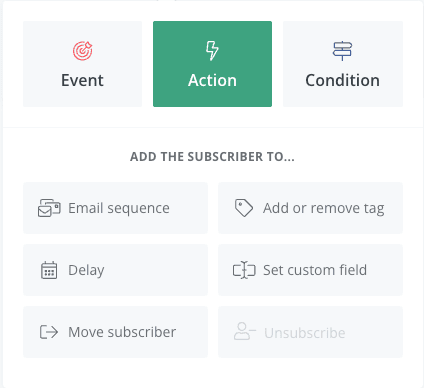The image size is (424, 388).
Task: Select the Action tab
Action: (212, 64)
